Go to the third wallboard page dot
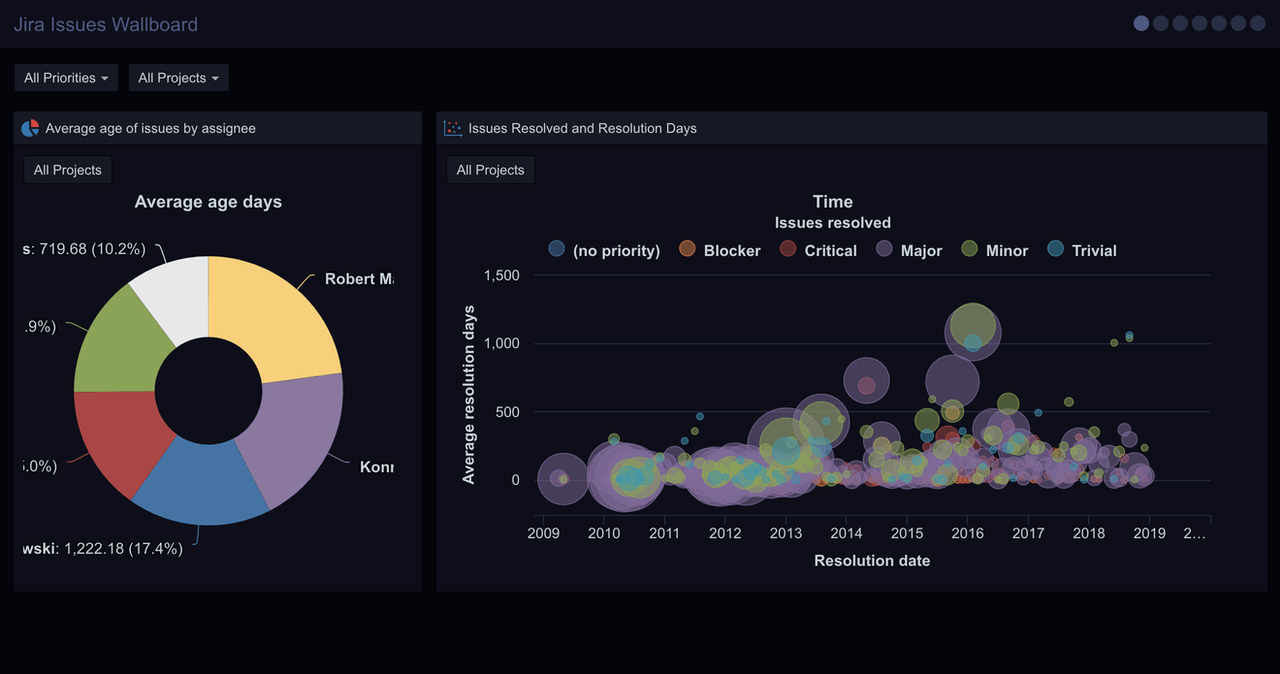The height and width of the screenshot is (674, 1280). (1180, 23)
